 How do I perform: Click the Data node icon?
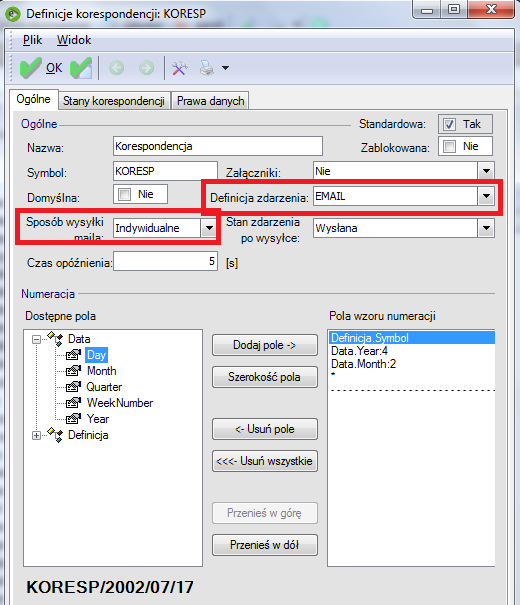[55, 338]
